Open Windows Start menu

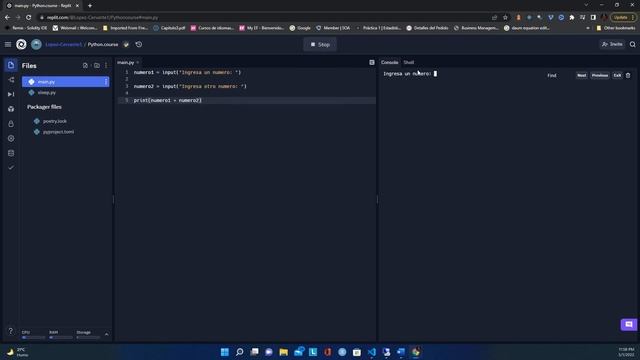pyautogui.click(x=224, y=352)
